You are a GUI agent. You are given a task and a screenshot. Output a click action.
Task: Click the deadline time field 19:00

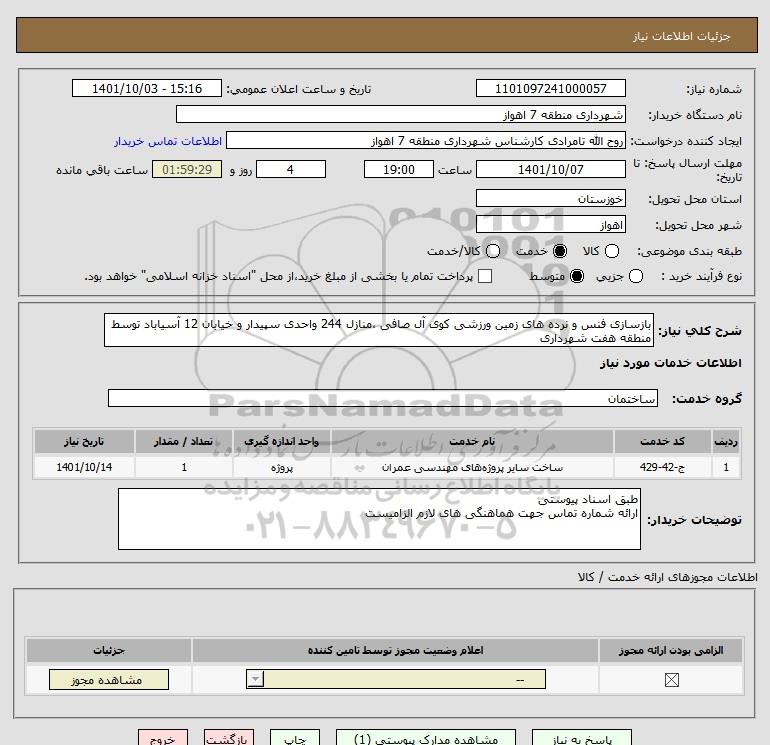pyautogui.click(x=399, y=169)
